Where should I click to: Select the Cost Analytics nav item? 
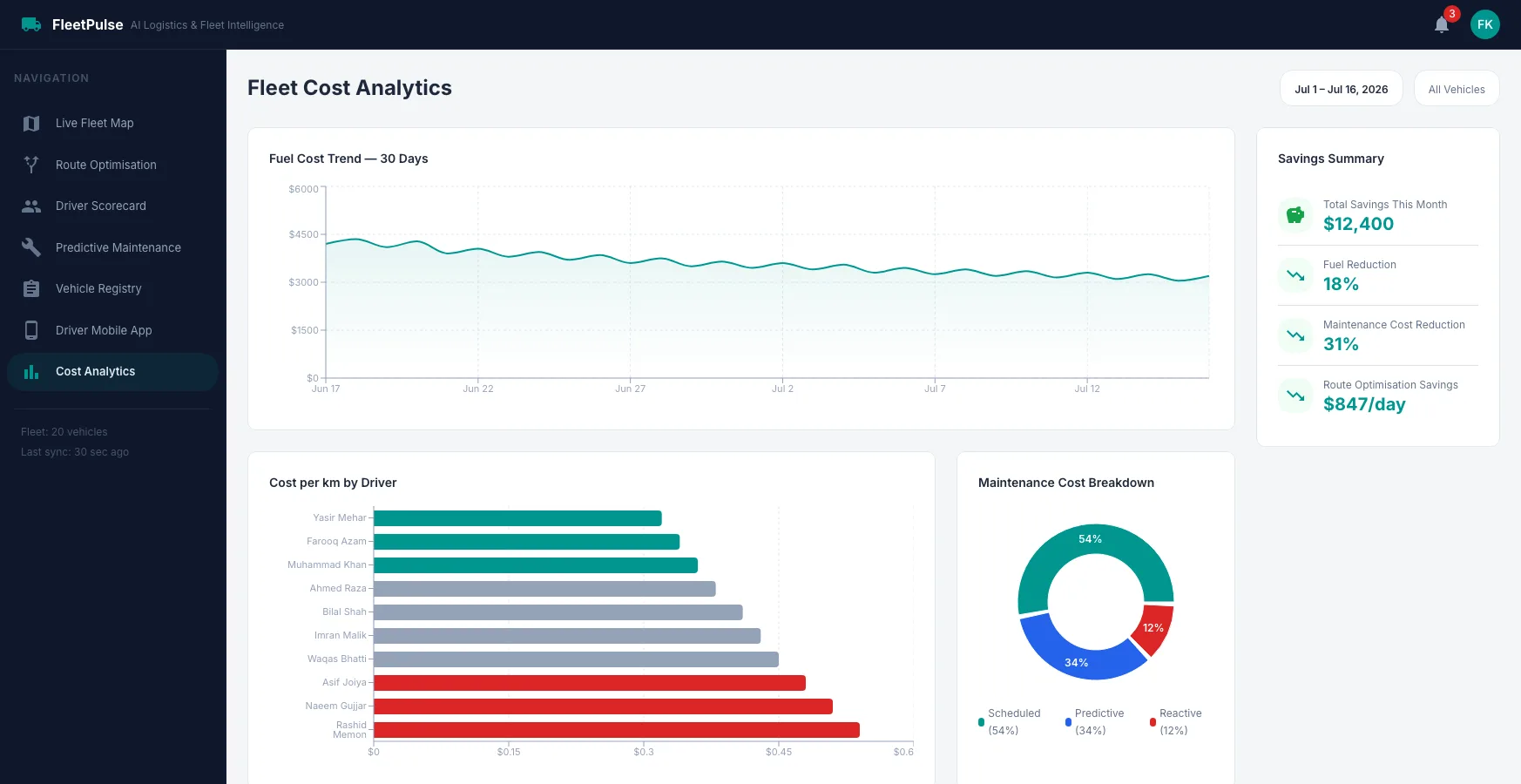click(x=112, y=372)
